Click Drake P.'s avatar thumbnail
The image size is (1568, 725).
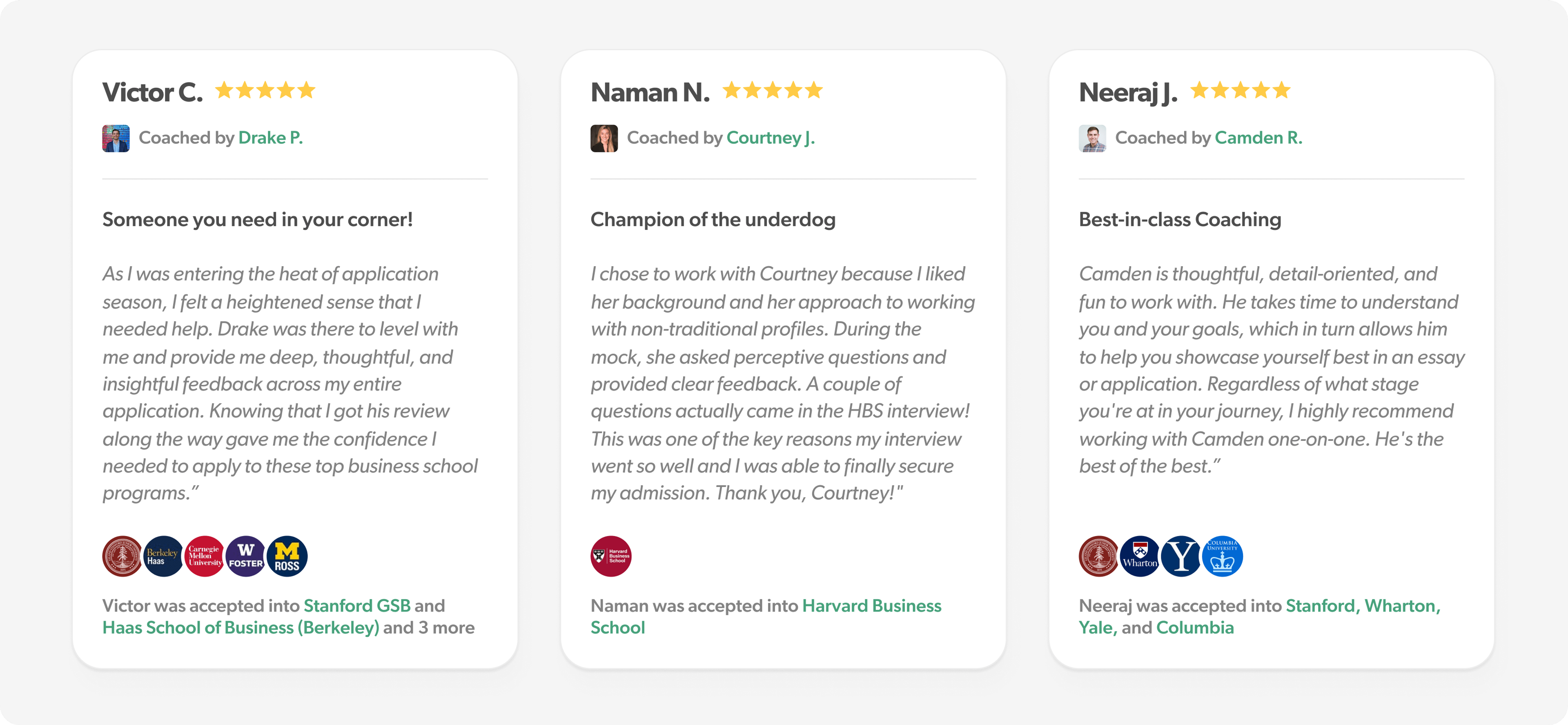click(x=116, y=138)
